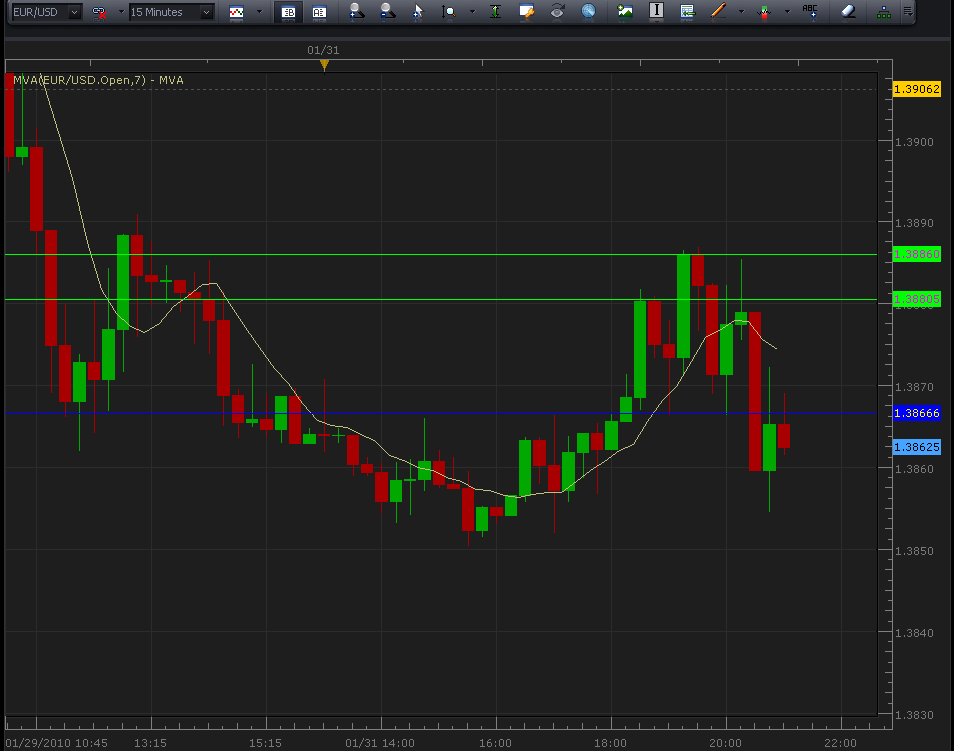The image size is (954, 751).
Task: Expand arrow next to wave signal icon
Action: 787,12
